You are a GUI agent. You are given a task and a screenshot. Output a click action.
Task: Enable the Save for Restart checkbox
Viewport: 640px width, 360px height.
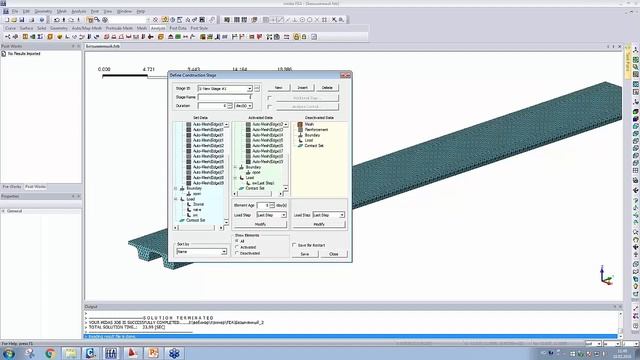(x=294, y=245)
